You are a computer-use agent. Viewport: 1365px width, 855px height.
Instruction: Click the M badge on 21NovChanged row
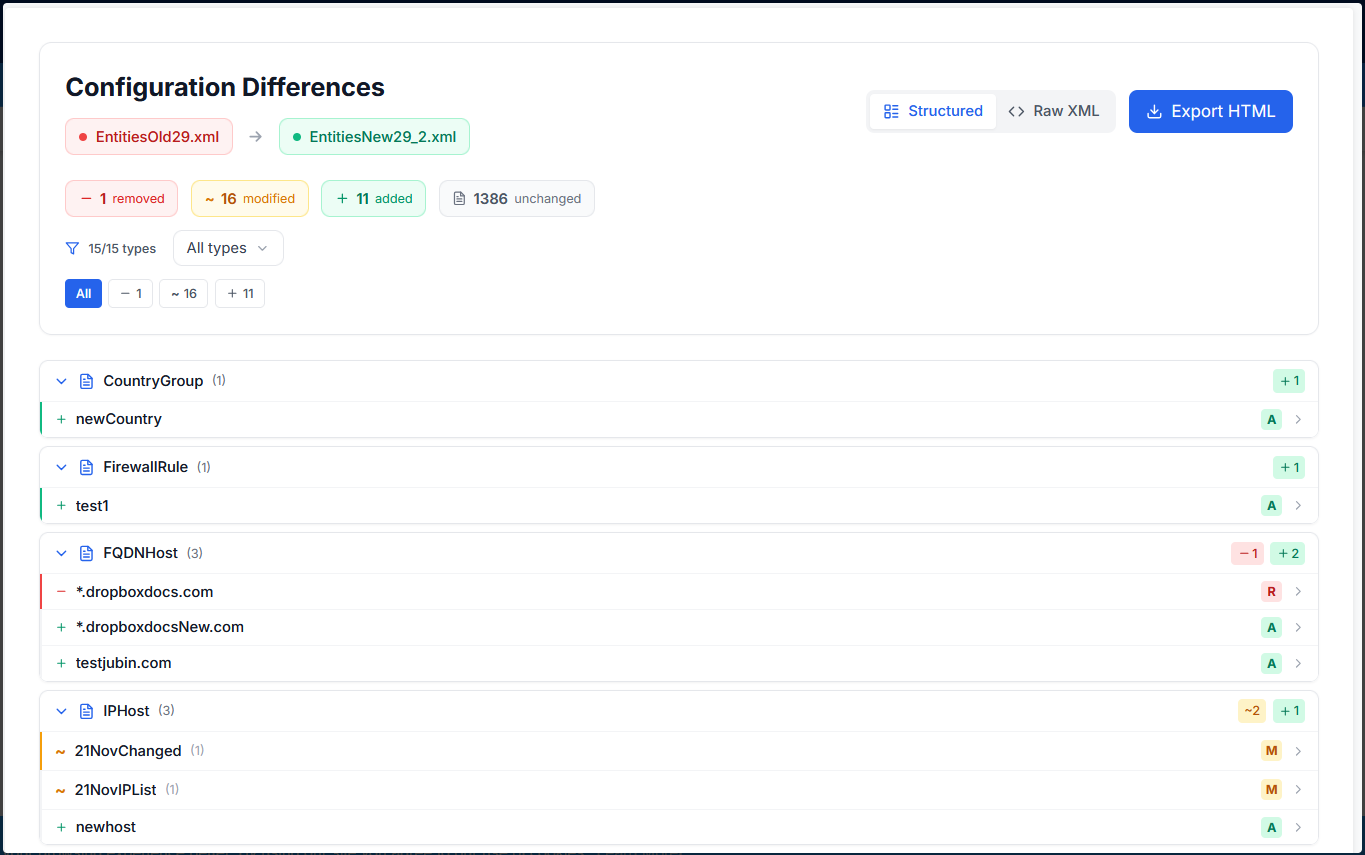1271,751
